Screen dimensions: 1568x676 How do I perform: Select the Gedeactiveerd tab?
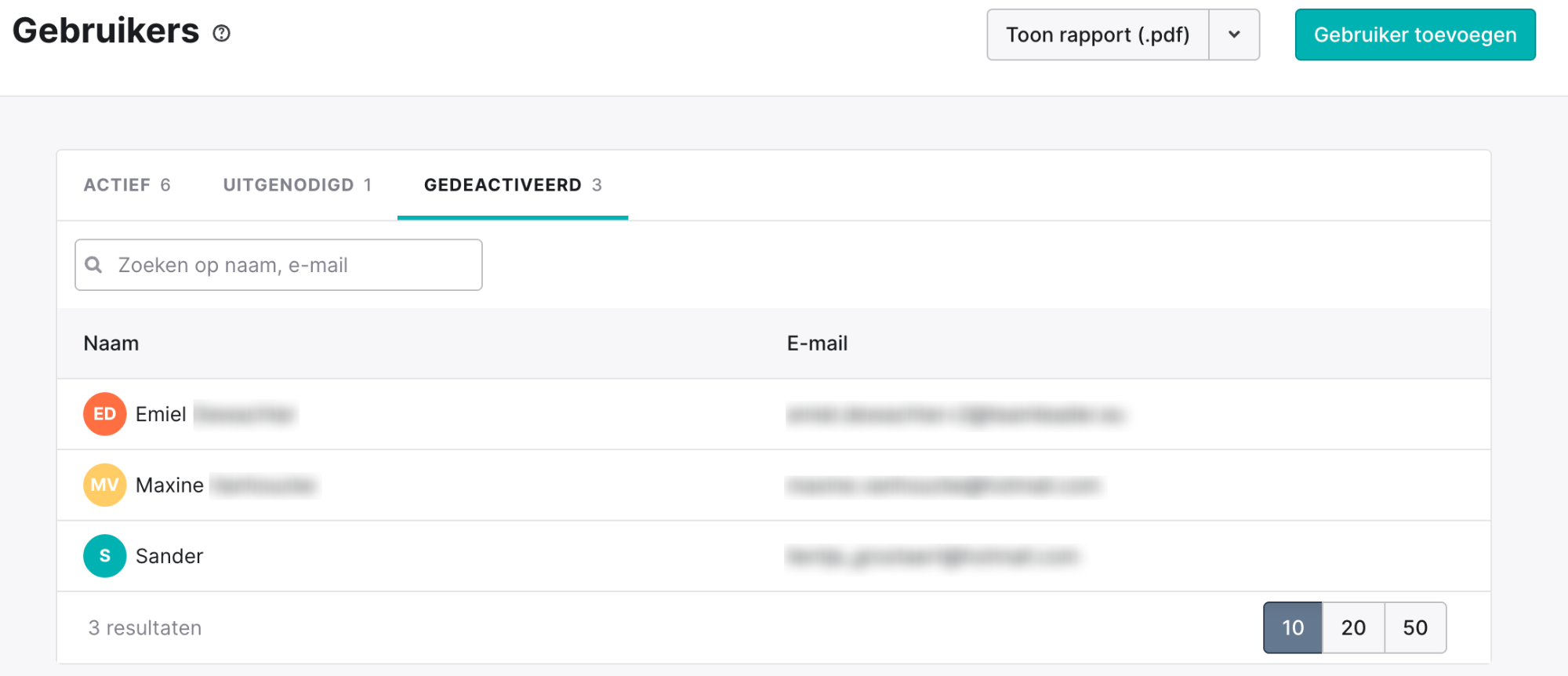(513, 185)
